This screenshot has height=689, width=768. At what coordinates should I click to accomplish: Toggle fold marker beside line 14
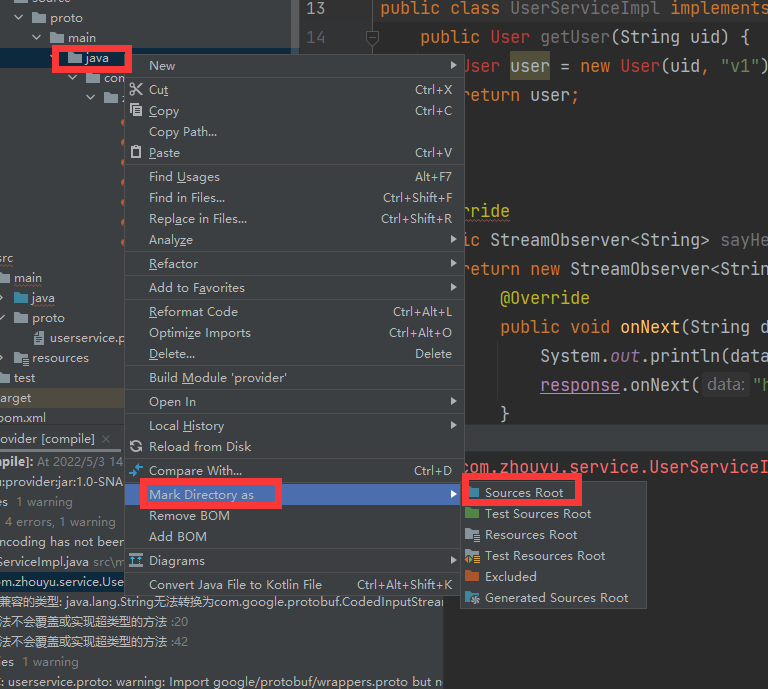[x=372, y=38]
